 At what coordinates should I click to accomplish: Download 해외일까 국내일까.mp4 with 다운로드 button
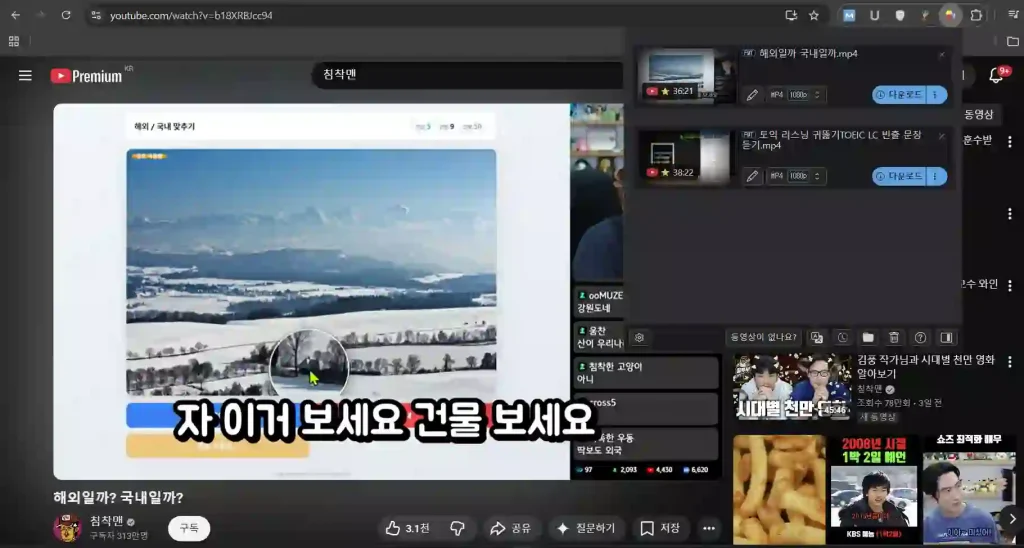point(899,95)
